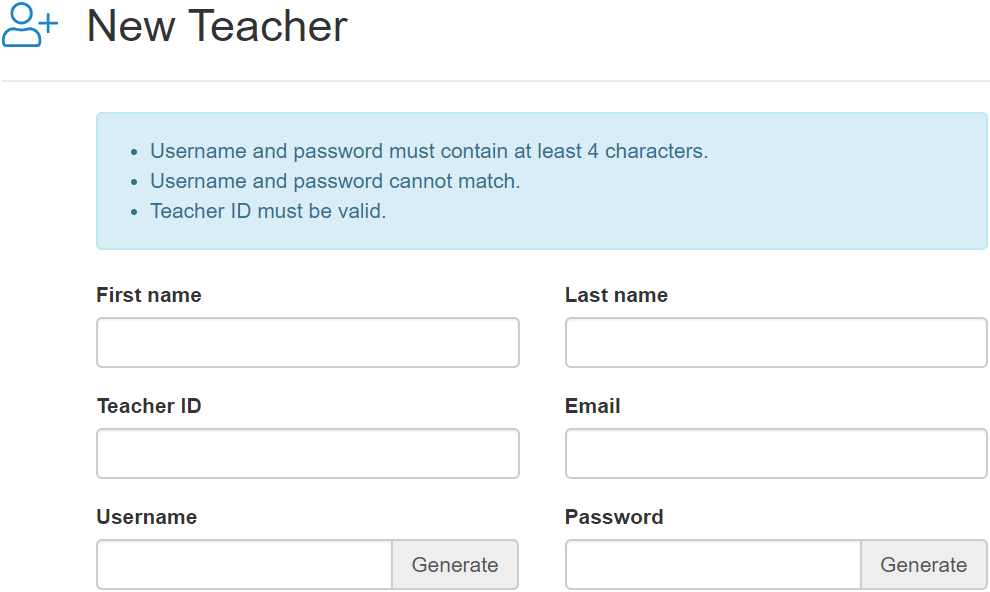Click the divider line beneath the heading
The height and width of the screenshot is (592, 990).
[496, 81]
